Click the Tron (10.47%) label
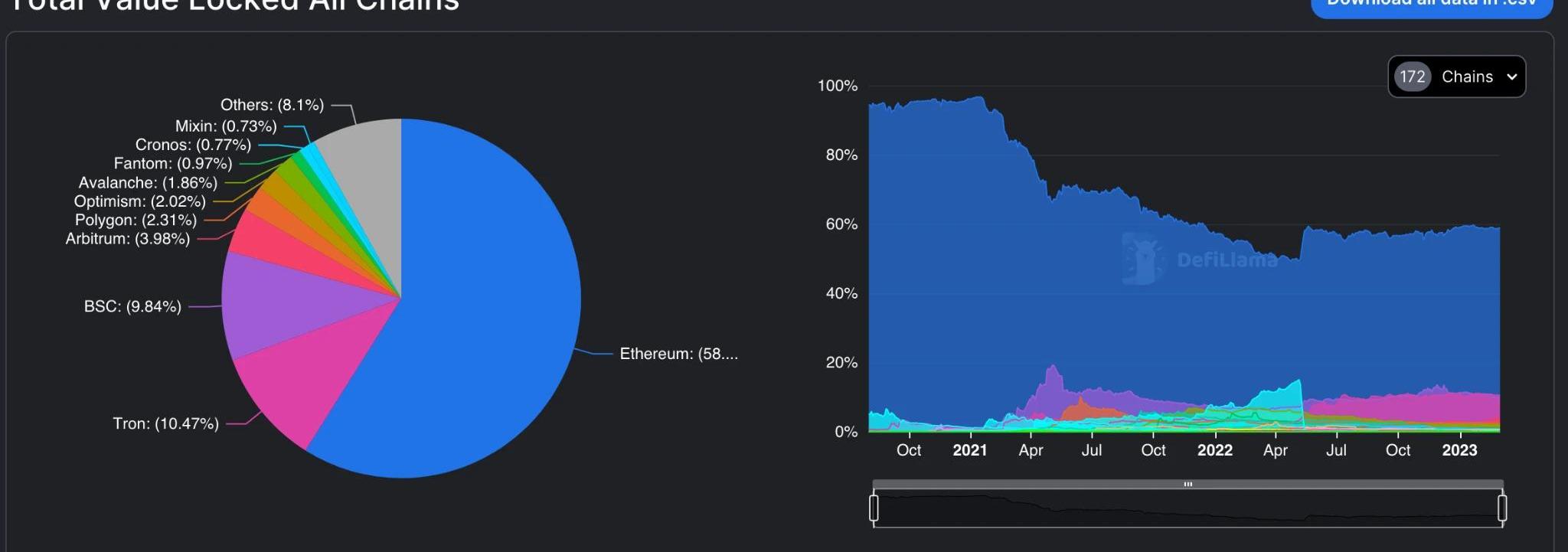The width and height of the screenshot is (1568, 552). click(x=165, y=423)
